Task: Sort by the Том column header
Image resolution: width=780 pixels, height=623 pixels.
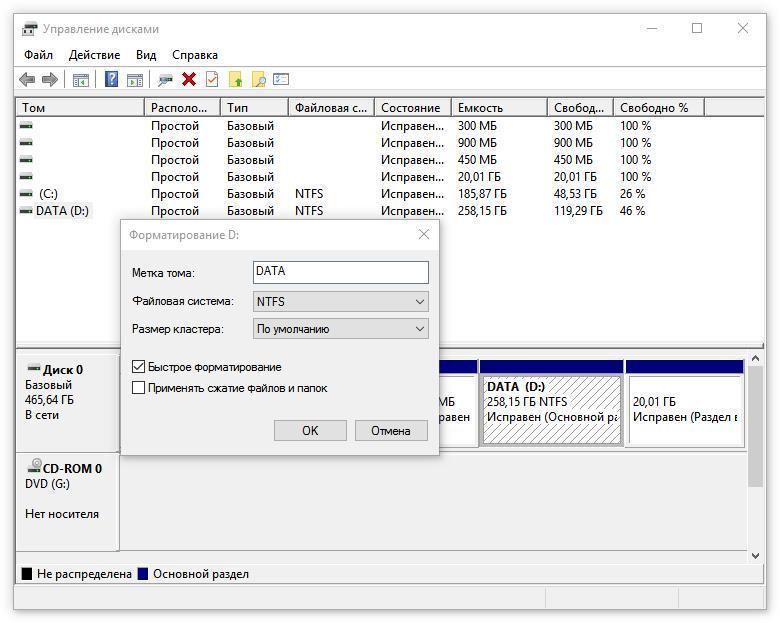Action: 80,107
